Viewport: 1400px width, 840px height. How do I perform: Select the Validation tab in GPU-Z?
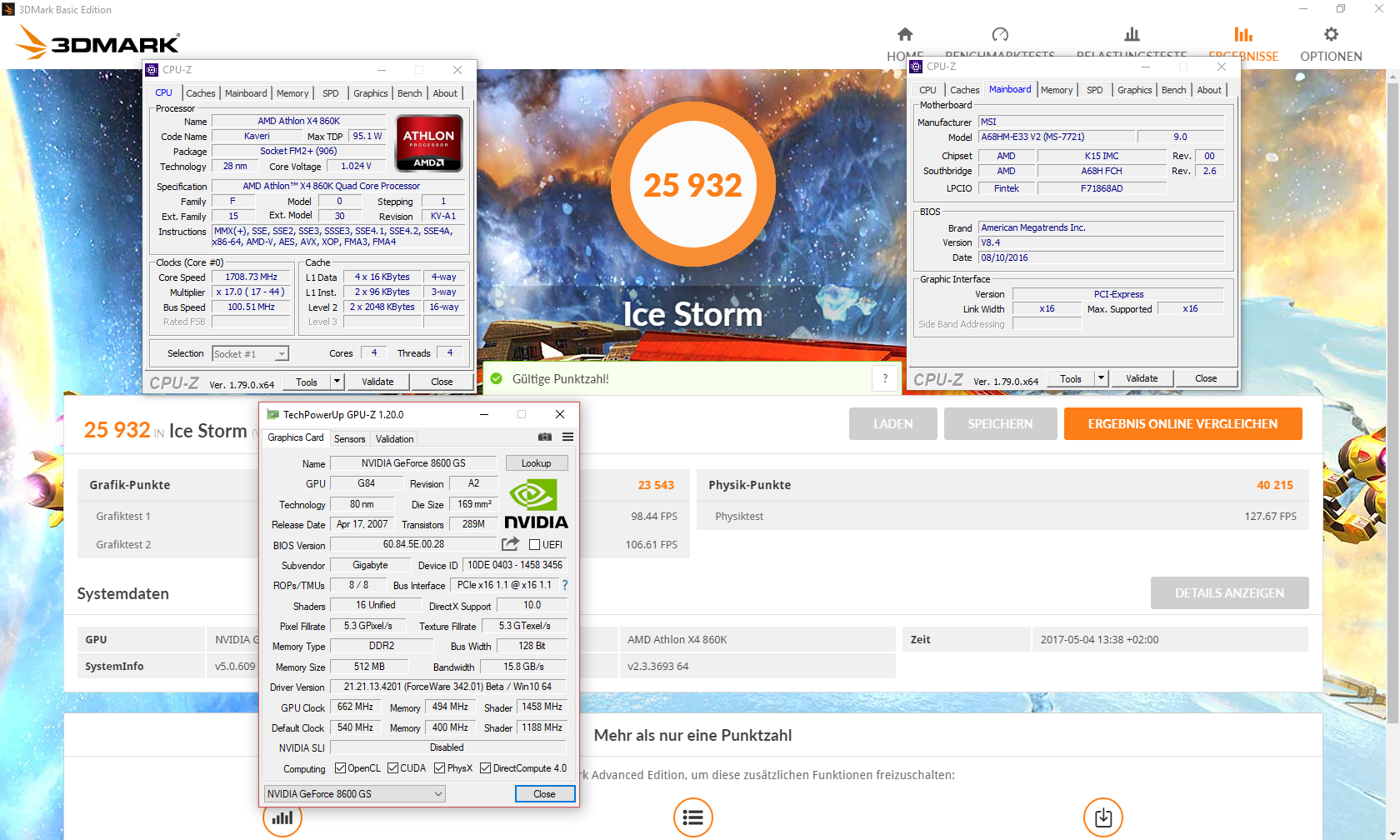[x=394, y=439]
